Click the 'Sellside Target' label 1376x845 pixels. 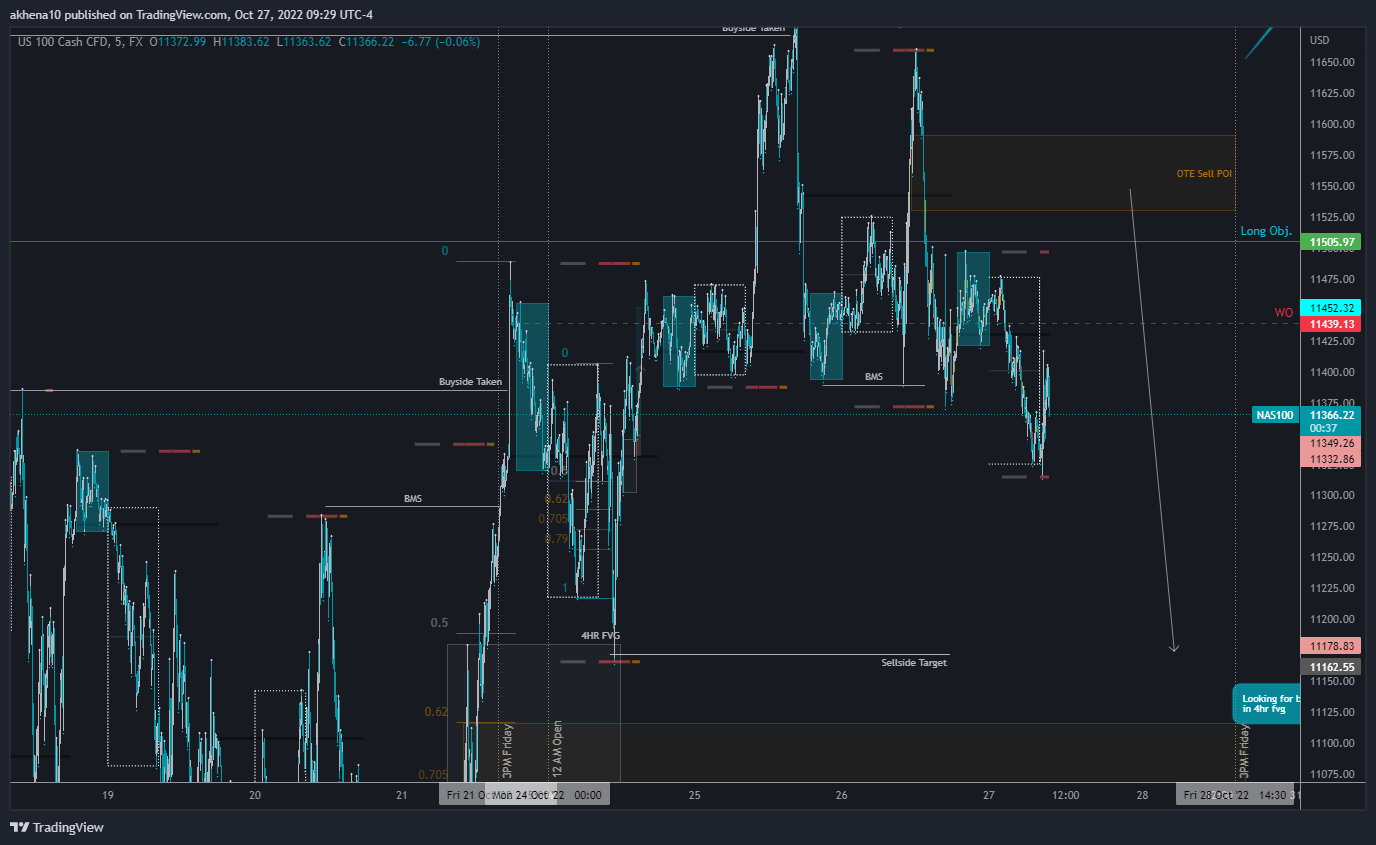tap(914, 663)
